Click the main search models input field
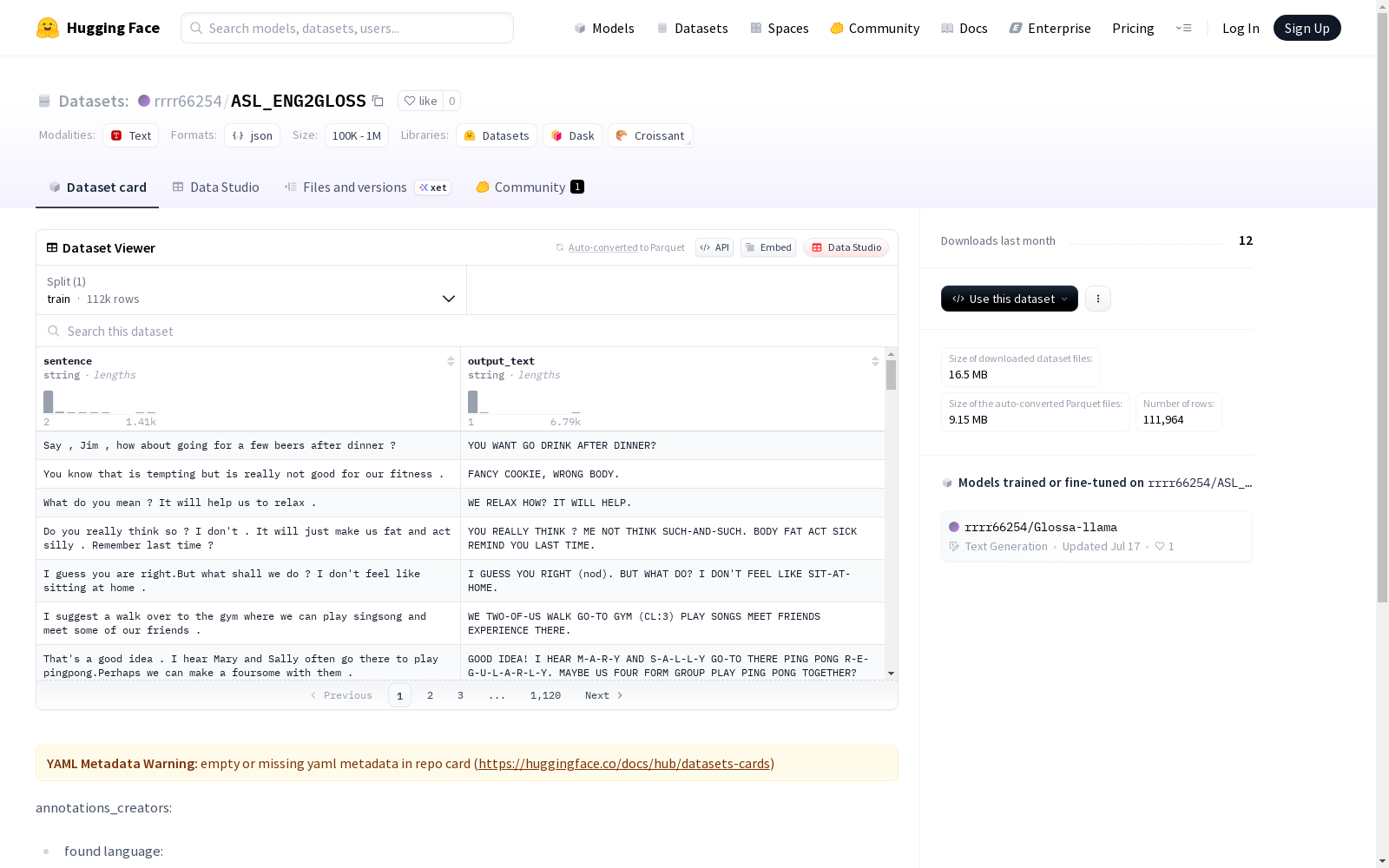Viewport: 1389px width, 868px height. pyautogui.click(x=347, y=28)
